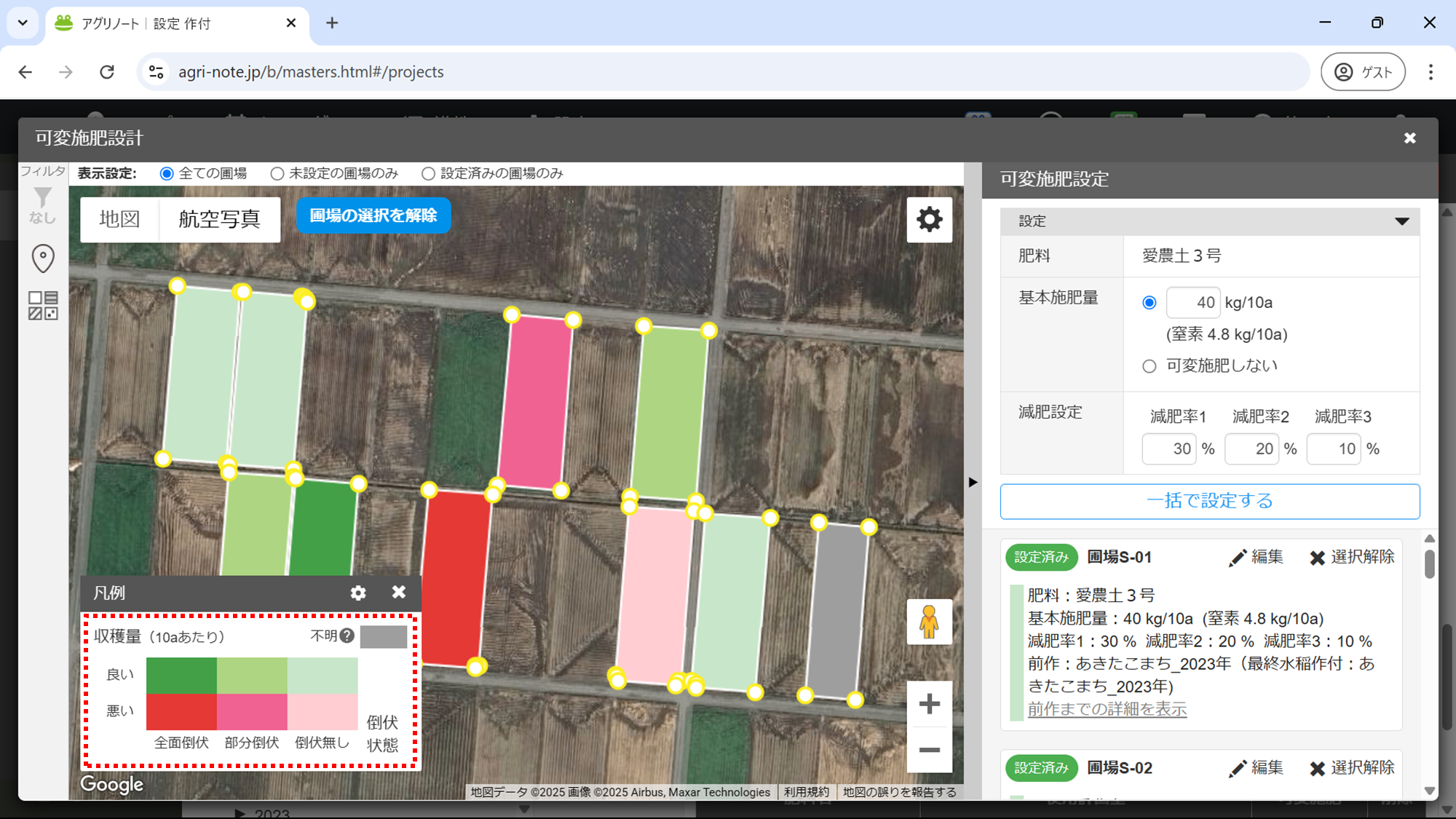Zoom out on the map
Screen dimensions: 1456x819
tap(929, 750)
